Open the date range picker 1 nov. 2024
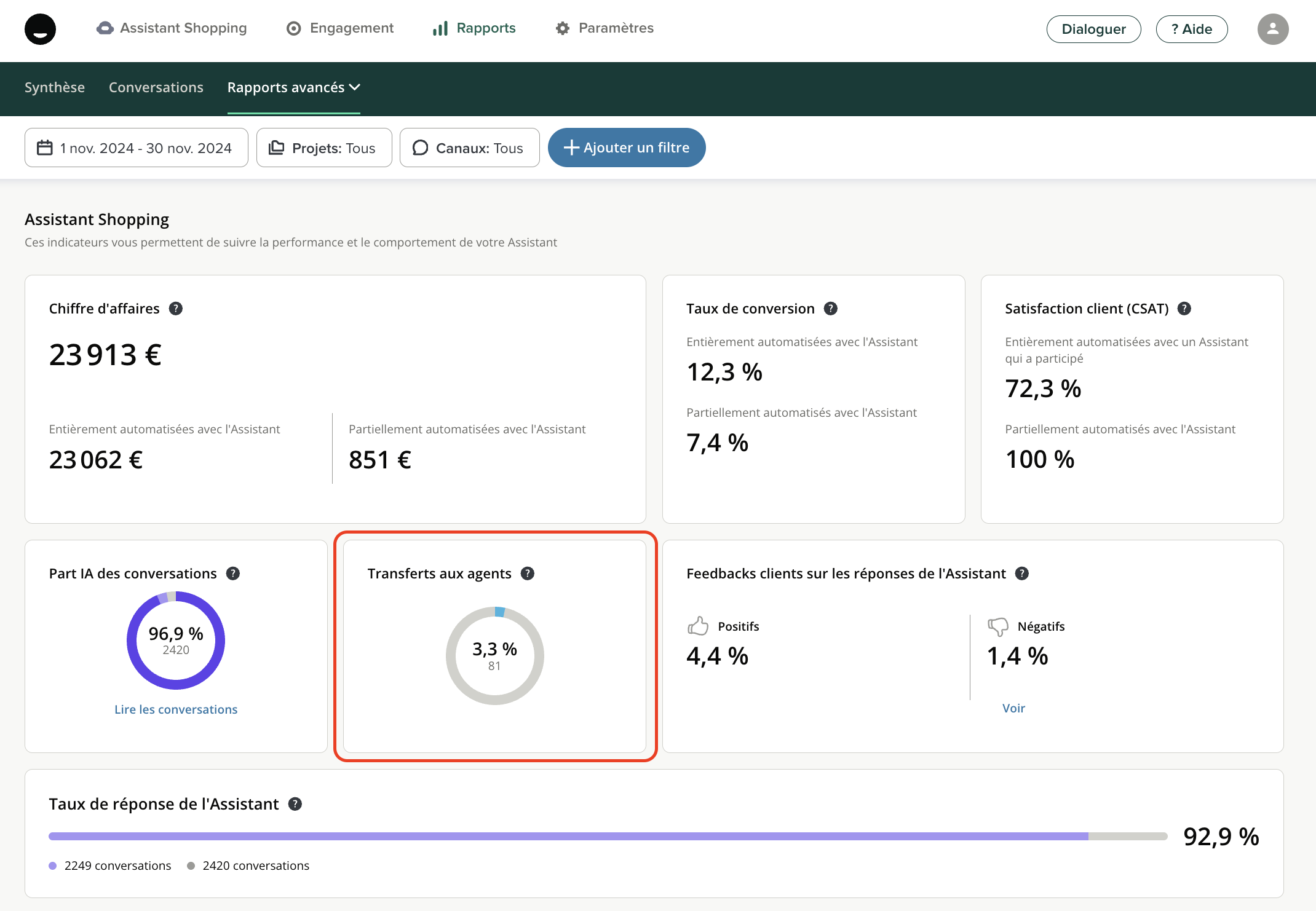This screenshot has width=1316, height=911. pyautogui.click(x=136, y=148)
